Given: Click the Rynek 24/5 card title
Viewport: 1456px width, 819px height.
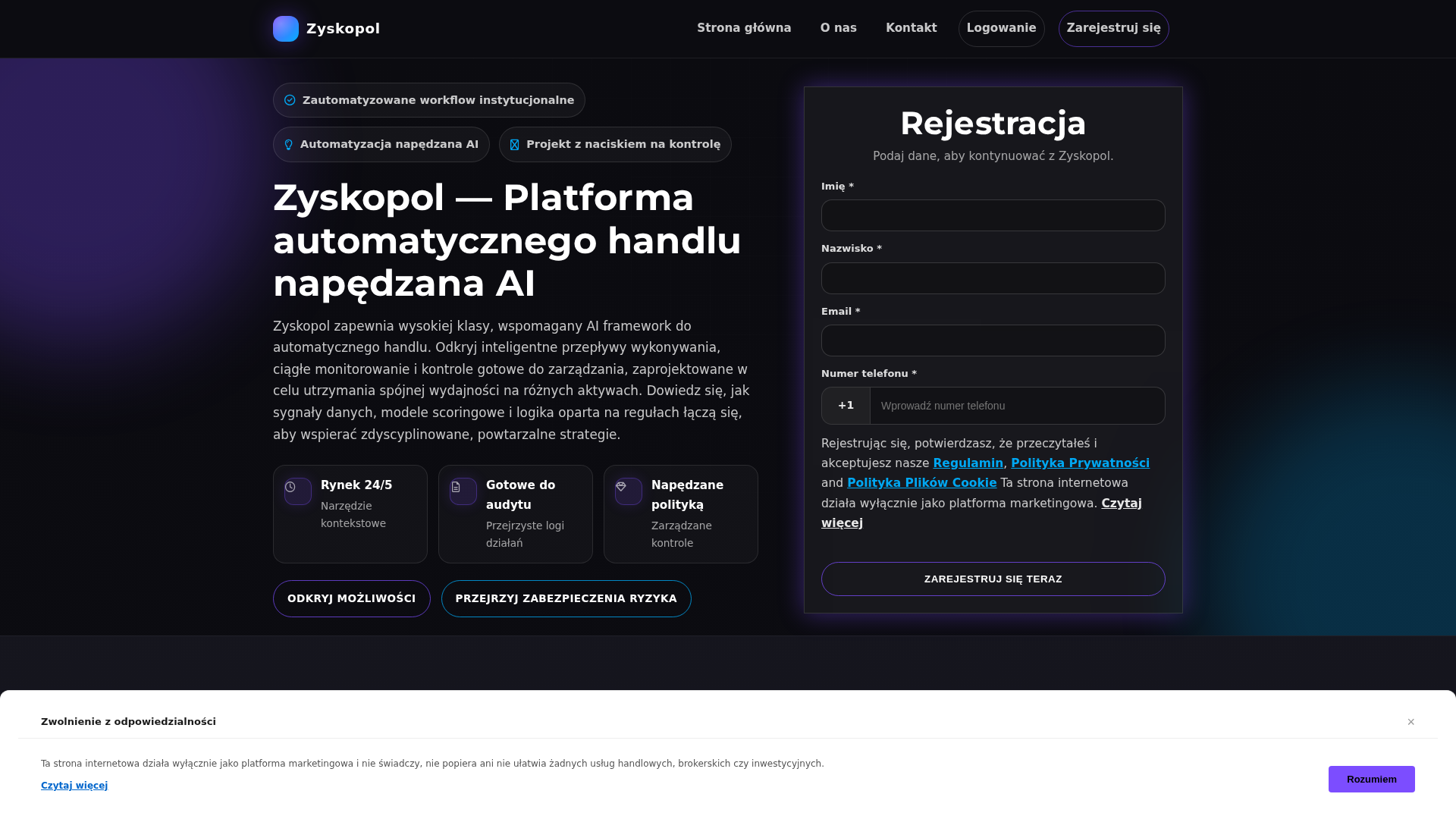Looking at the screenshot, I should pyautogui.click(x=356, y=485).
